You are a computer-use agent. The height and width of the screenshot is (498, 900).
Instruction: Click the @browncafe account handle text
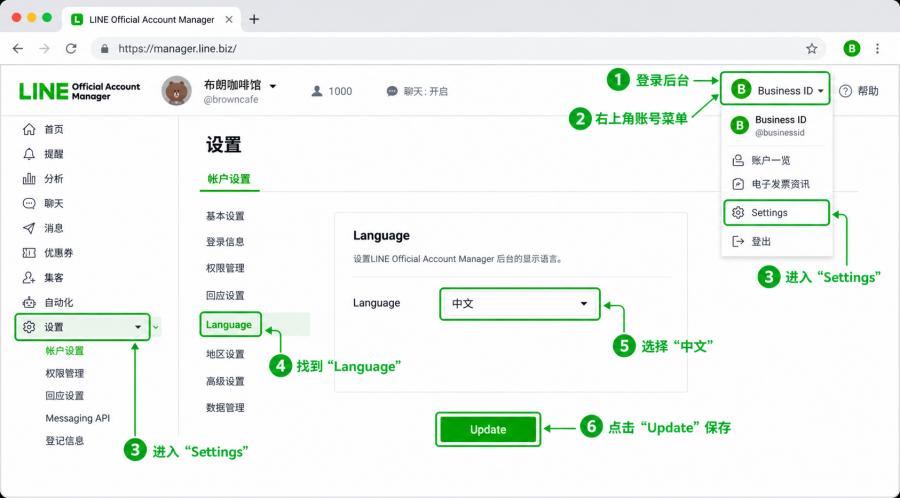coord(231,99)
